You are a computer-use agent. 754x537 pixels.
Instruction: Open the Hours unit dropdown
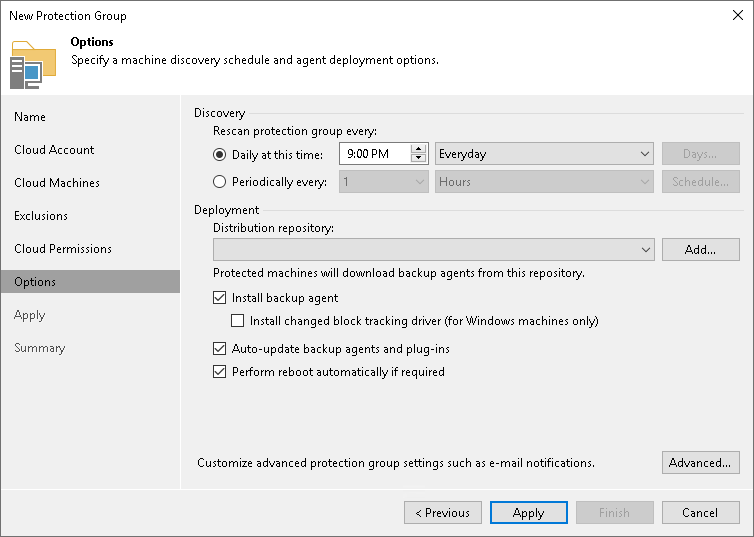[x=544, y=182]
